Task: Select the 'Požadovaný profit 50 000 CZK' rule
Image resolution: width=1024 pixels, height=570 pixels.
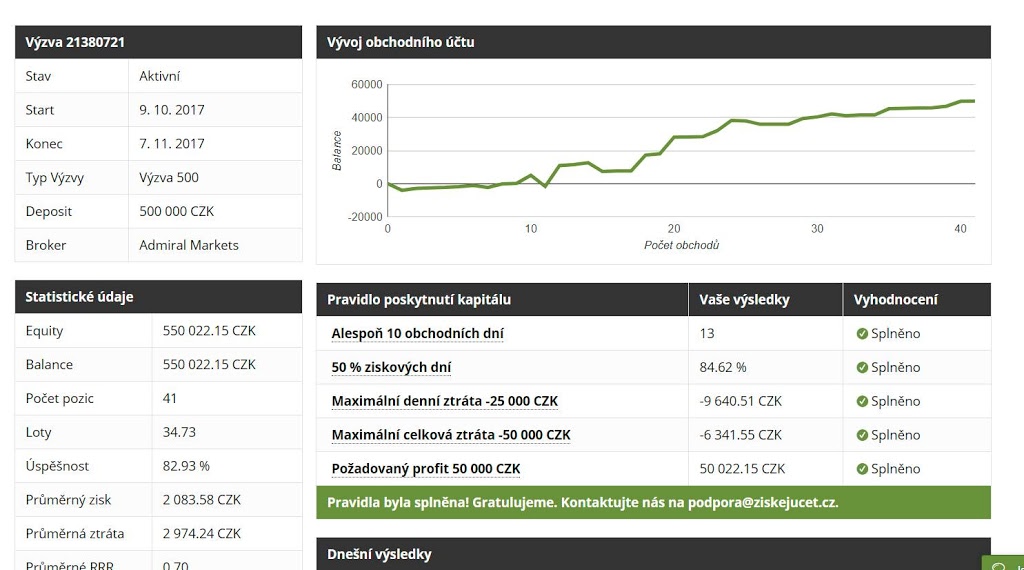Action: point(426,469)
